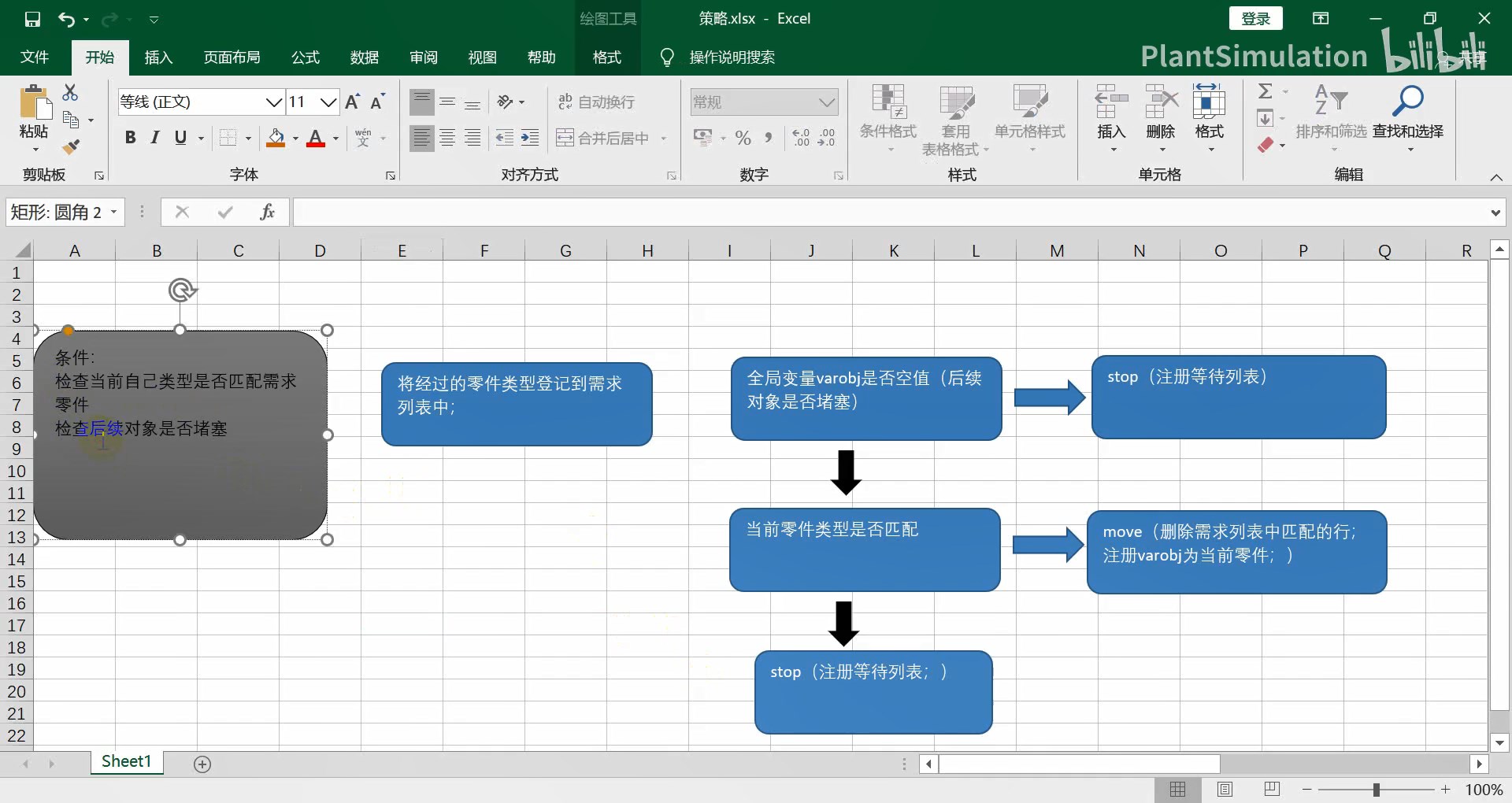Copy the selection with the Copy icon
This screenshot has height=803, width=1512.
pyautogui.click(x=71, y=120)
